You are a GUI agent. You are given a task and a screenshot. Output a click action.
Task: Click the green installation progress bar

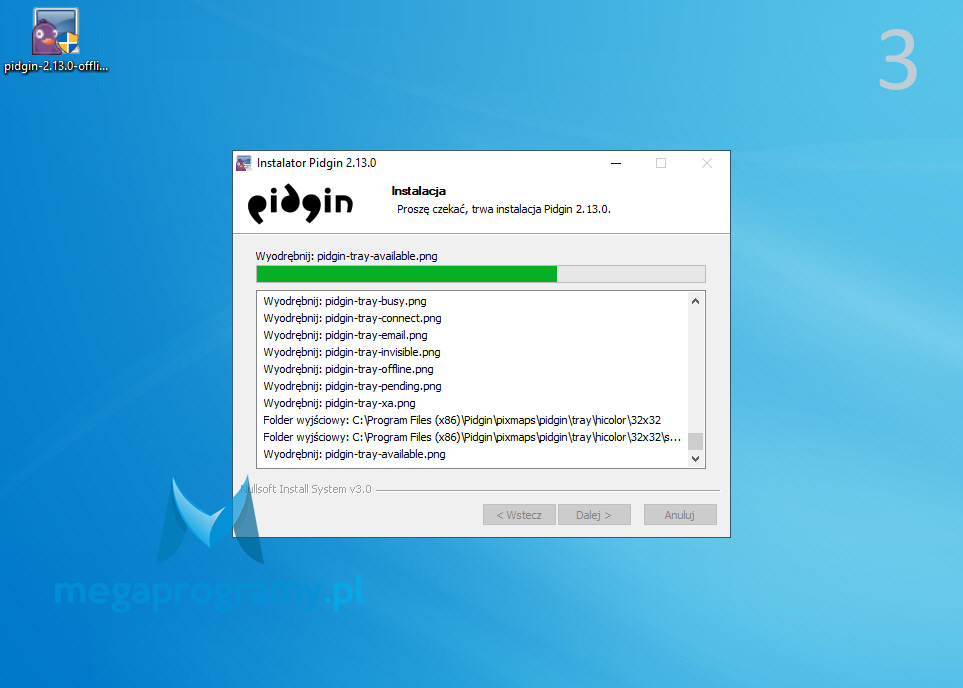coord(480,274)
